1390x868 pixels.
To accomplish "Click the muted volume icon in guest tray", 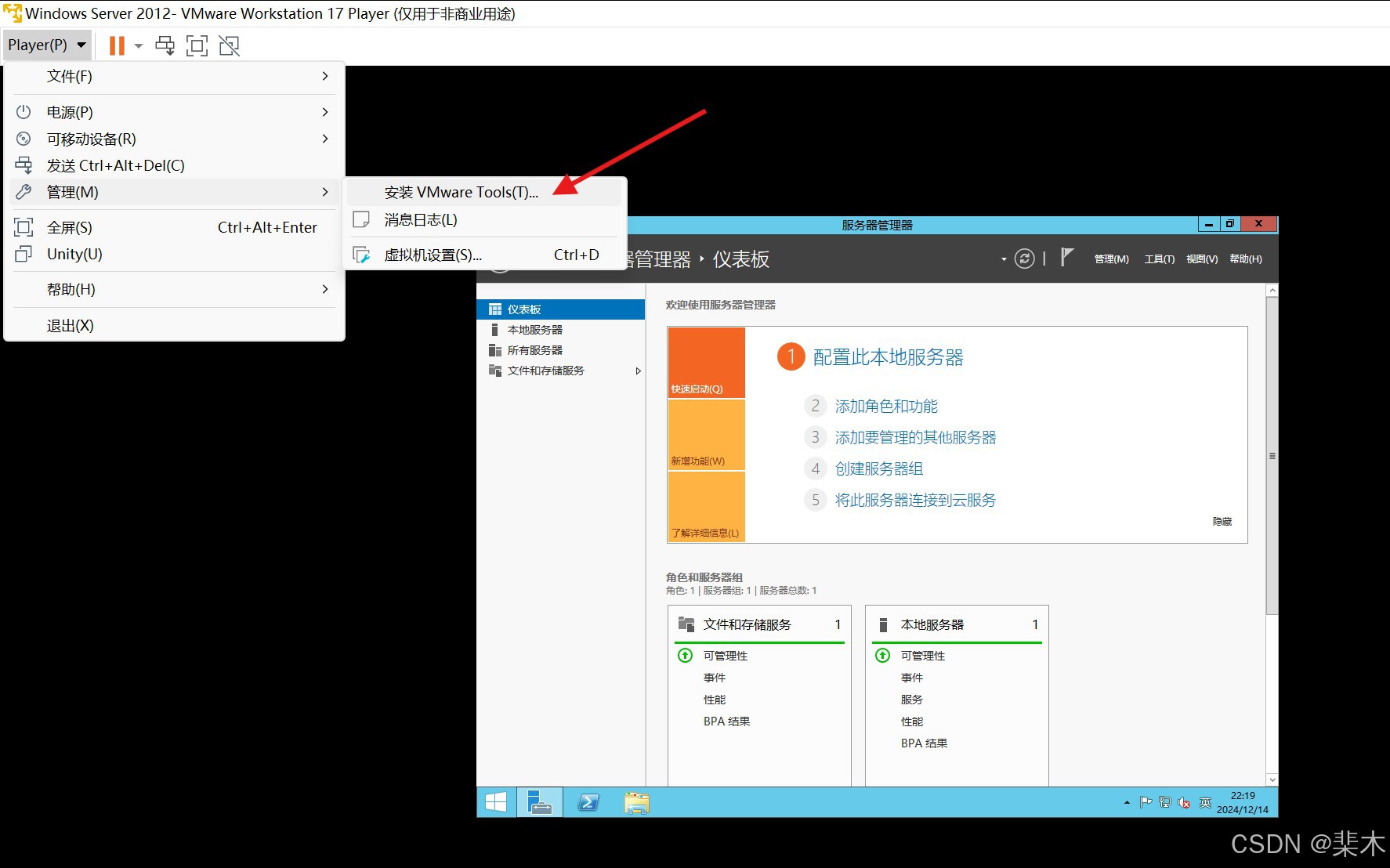I will pyautogui.click(x=1184, y=802).
